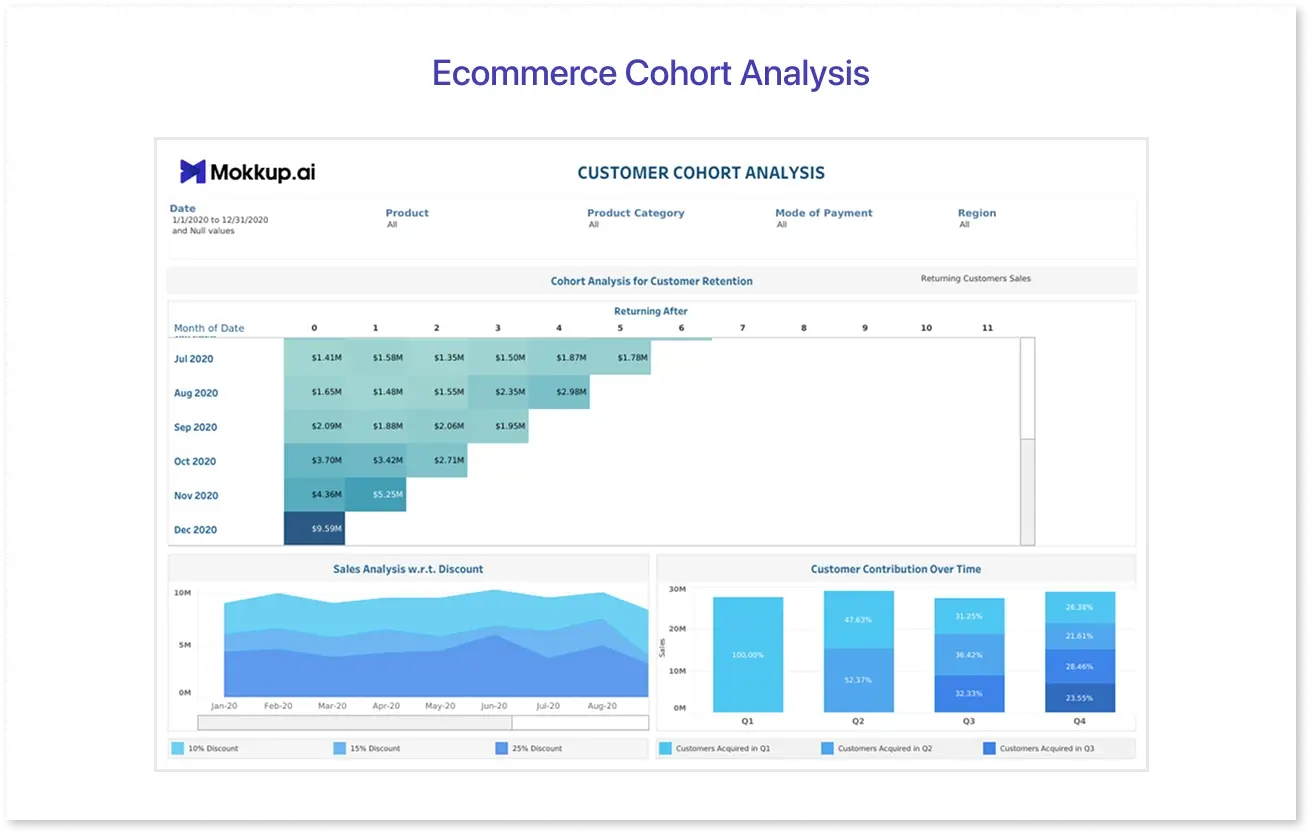Viewport: 1310px width, 834px height.
Task: Click the 10% Discount legend swatch
Action: [x=177, y=748]
